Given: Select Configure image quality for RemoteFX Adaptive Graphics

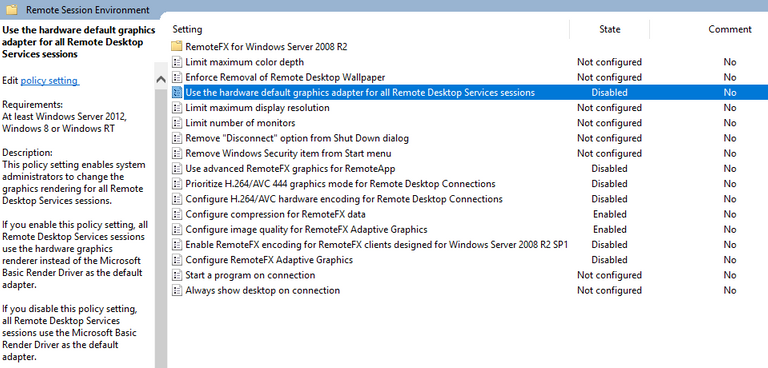Looking at the screenshot, I should (x=306, y=229).
